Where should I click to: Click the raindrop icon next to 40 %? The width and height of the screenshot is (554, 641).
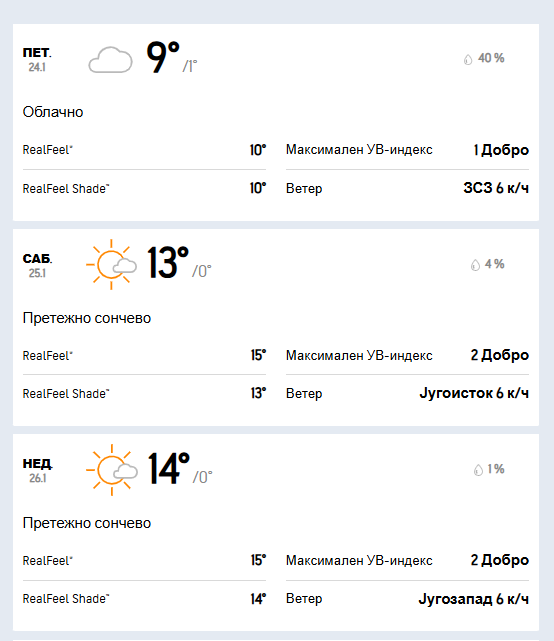tap(468, 59)
